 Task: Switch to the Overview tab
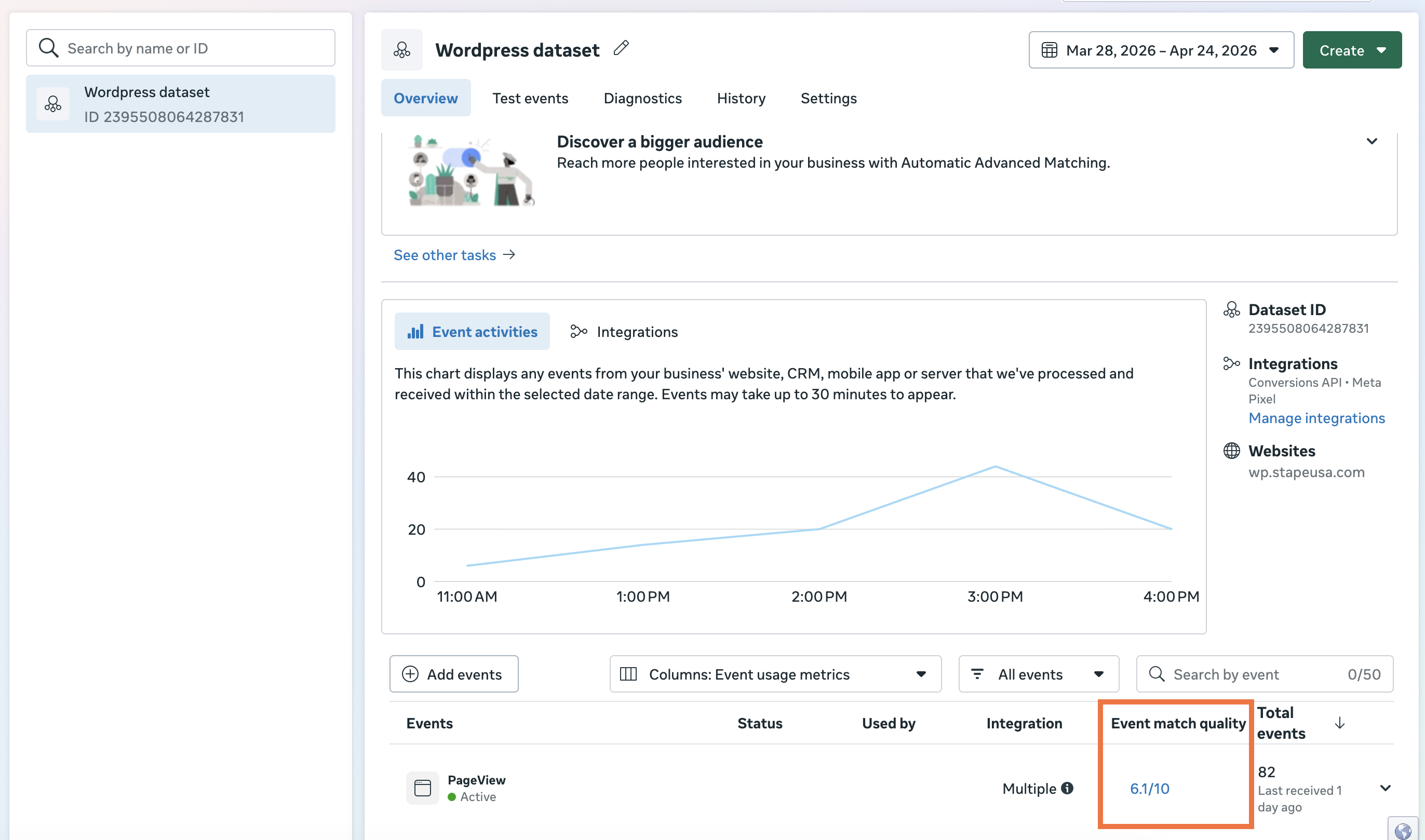pyautogui.click(x=425, y=98)
